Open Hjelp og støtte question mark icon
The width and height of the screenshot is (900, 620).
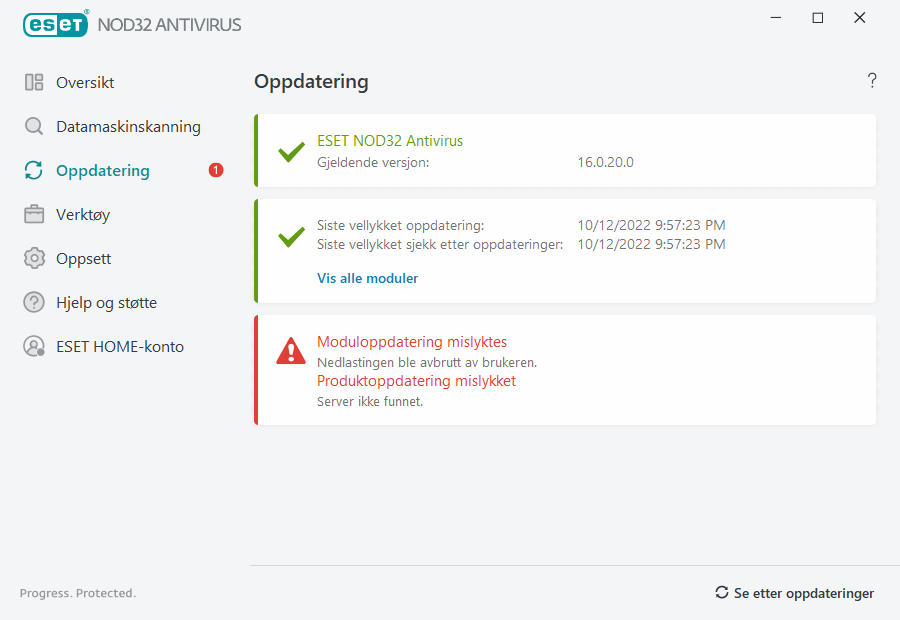[33, 302]
